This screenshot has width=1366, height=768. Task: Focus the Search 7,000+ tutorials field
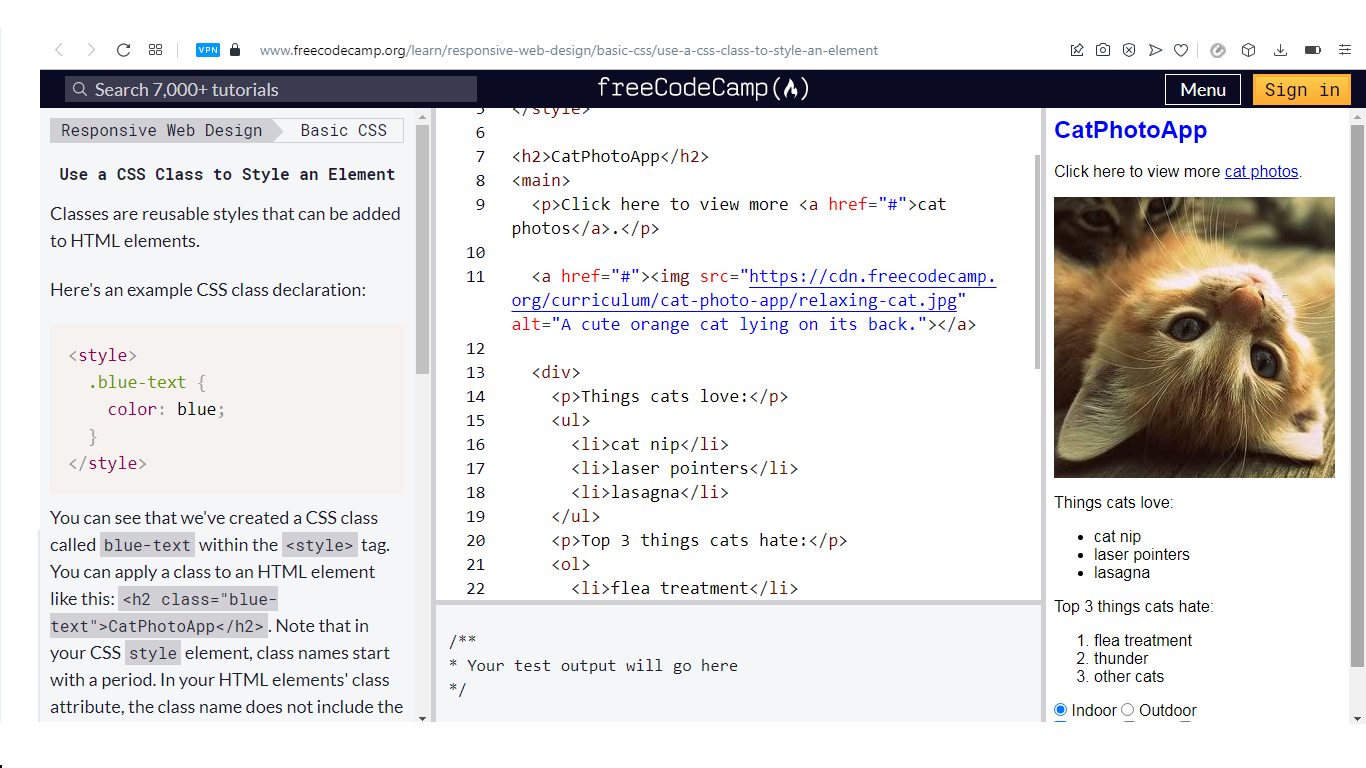(271, 89)
